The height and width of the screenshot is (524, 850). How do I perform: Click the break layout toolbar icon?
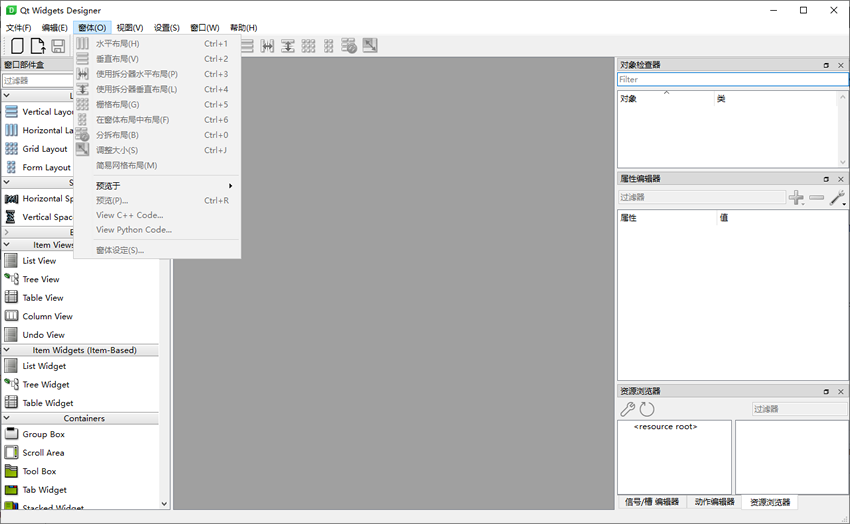pos(349,46)
